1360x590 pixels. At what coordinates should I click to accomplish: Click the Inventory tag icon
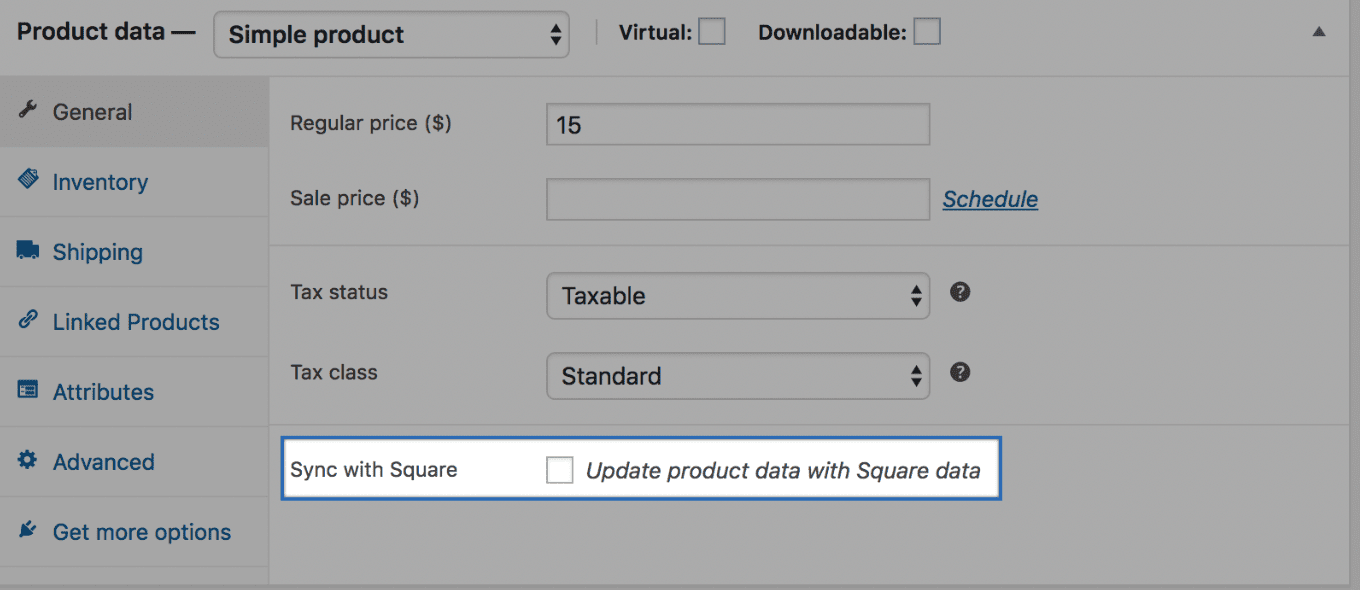point(28,180)
